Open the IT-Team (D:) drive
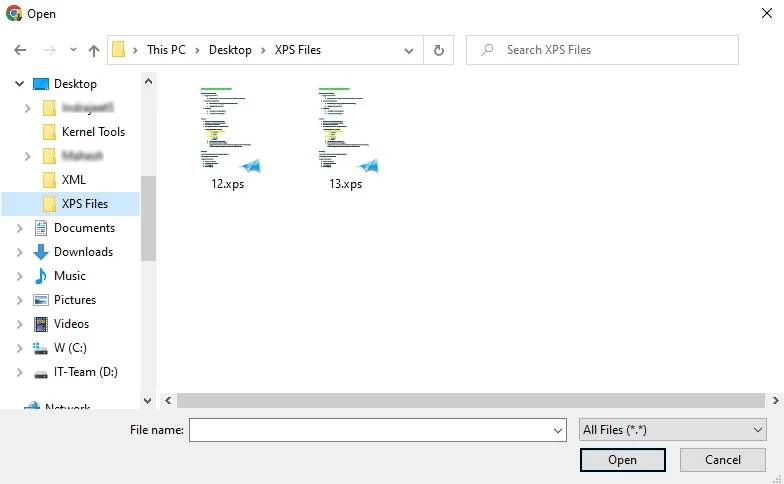784x484 pixels. click(86, 372)
